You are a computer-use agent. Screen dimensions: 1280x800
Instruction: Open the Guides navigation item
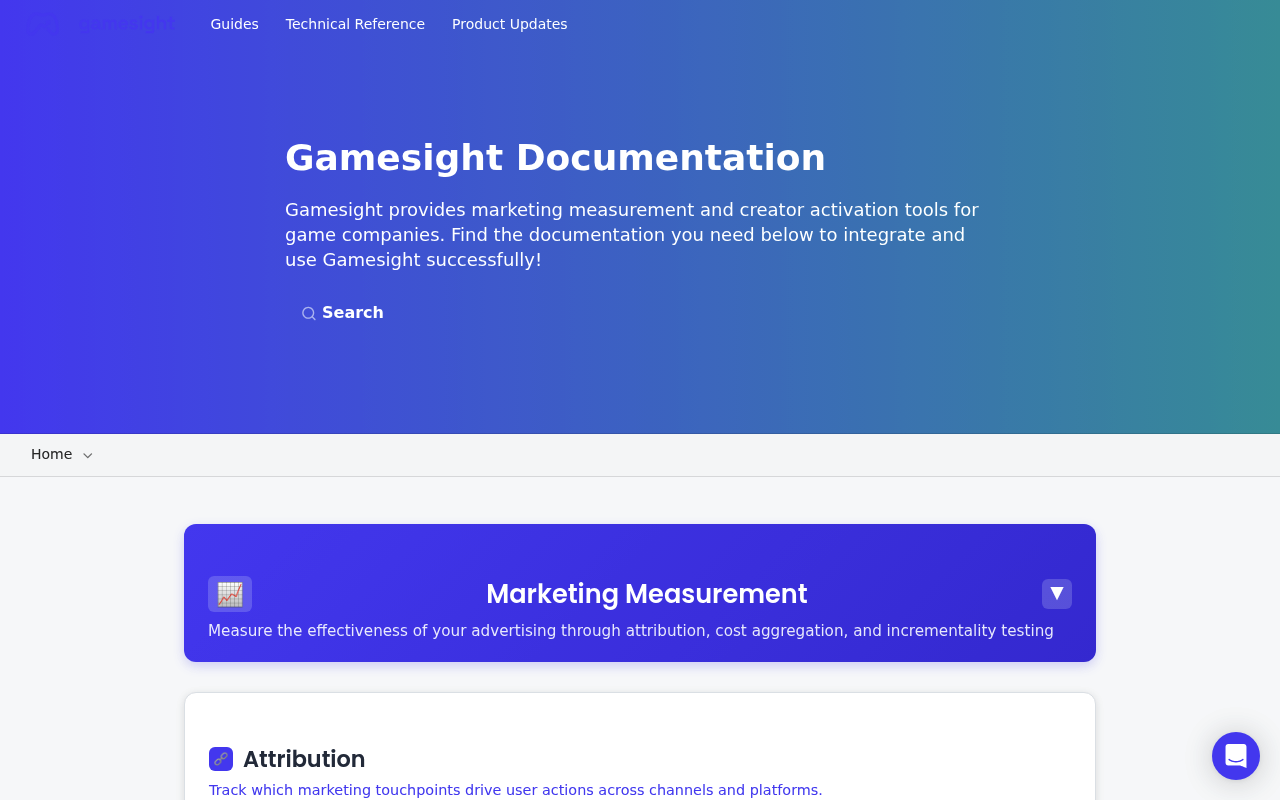point(234,24)
